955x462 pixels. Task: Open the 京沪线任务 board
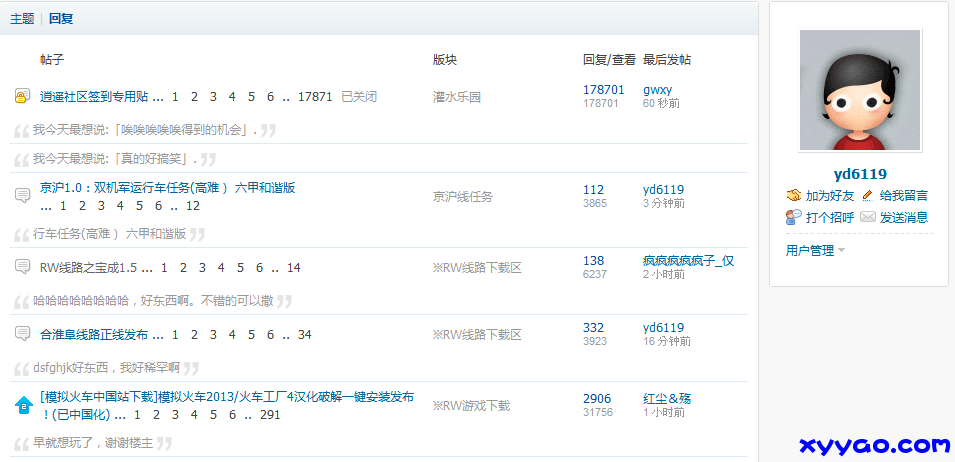pyautogui.click(x=463, y=197)
